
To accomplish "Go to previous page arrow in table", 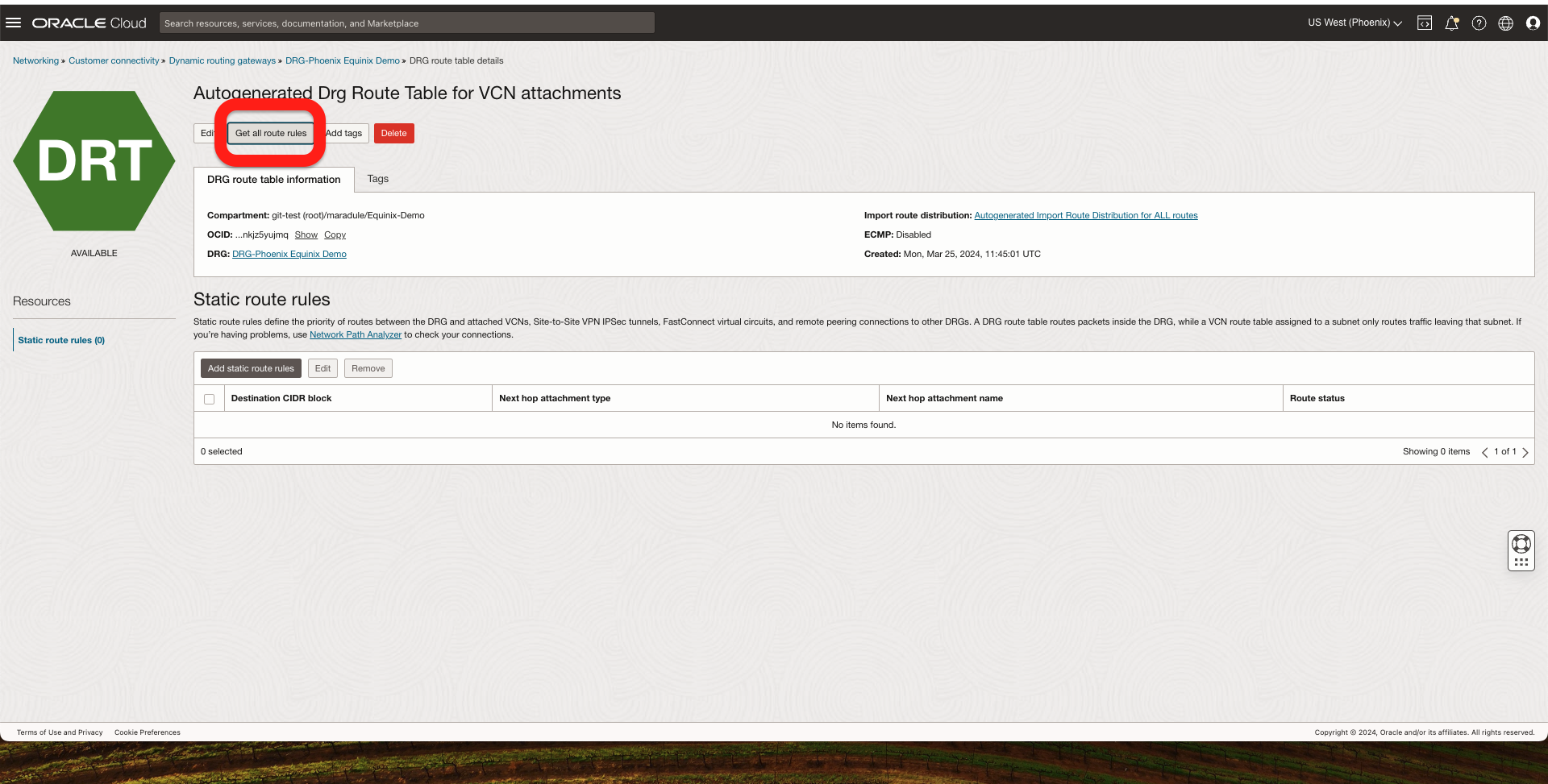I will pos(1484,452).
